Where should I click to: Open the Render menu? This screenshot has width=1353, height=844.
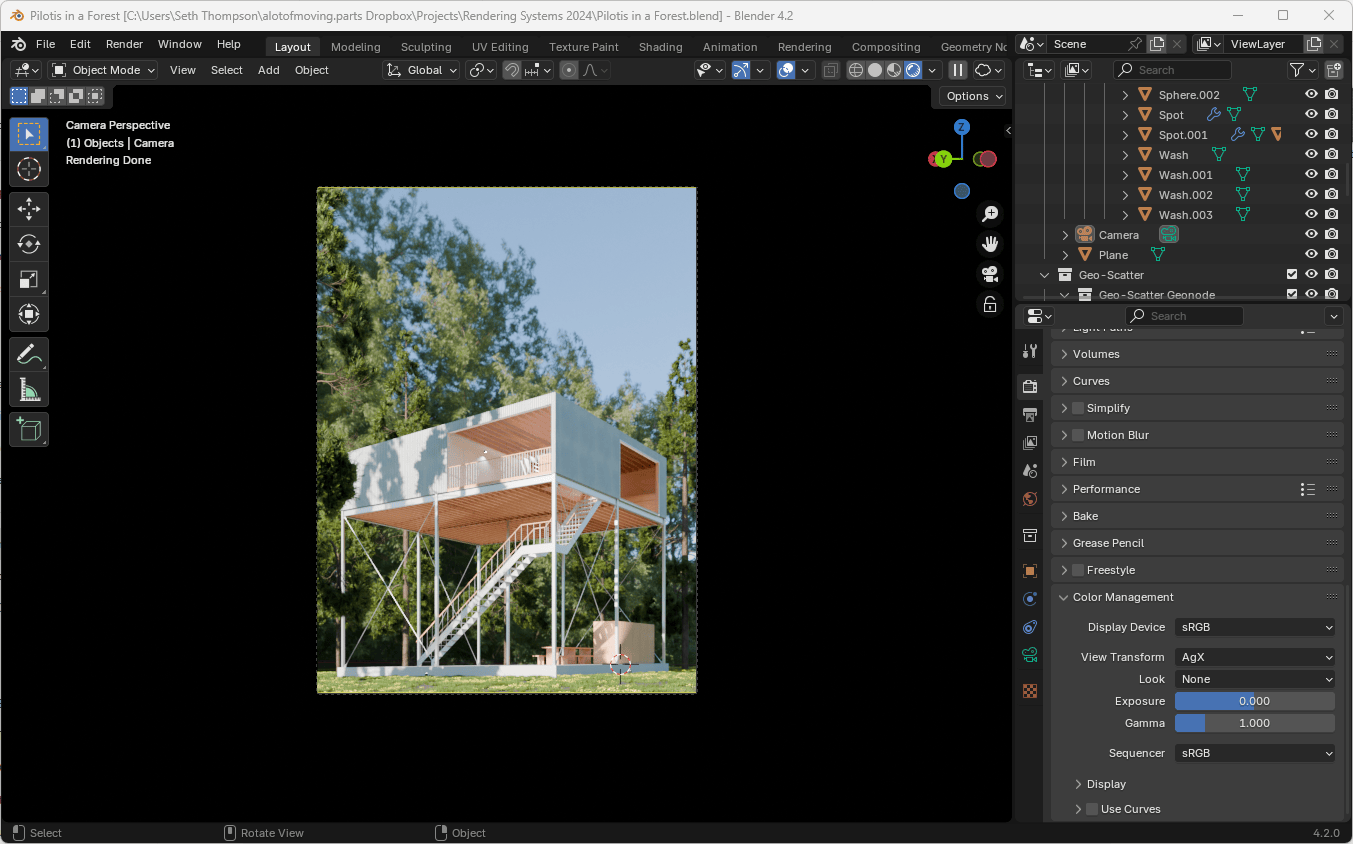pos(124,44)
